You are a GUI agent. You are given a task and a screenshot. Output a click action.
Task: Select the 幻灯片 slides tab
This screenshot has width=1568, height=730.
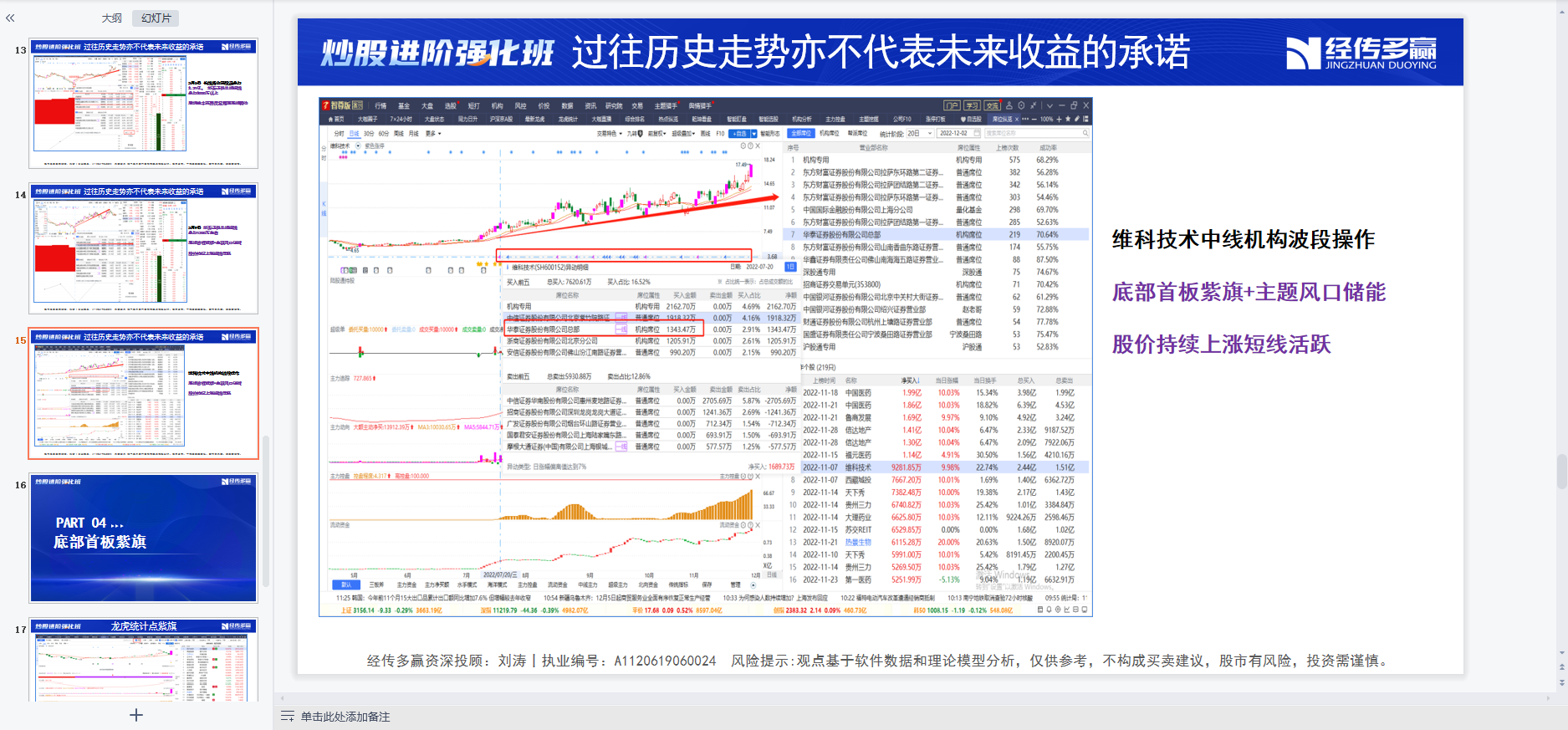click(x=156, y=18)
